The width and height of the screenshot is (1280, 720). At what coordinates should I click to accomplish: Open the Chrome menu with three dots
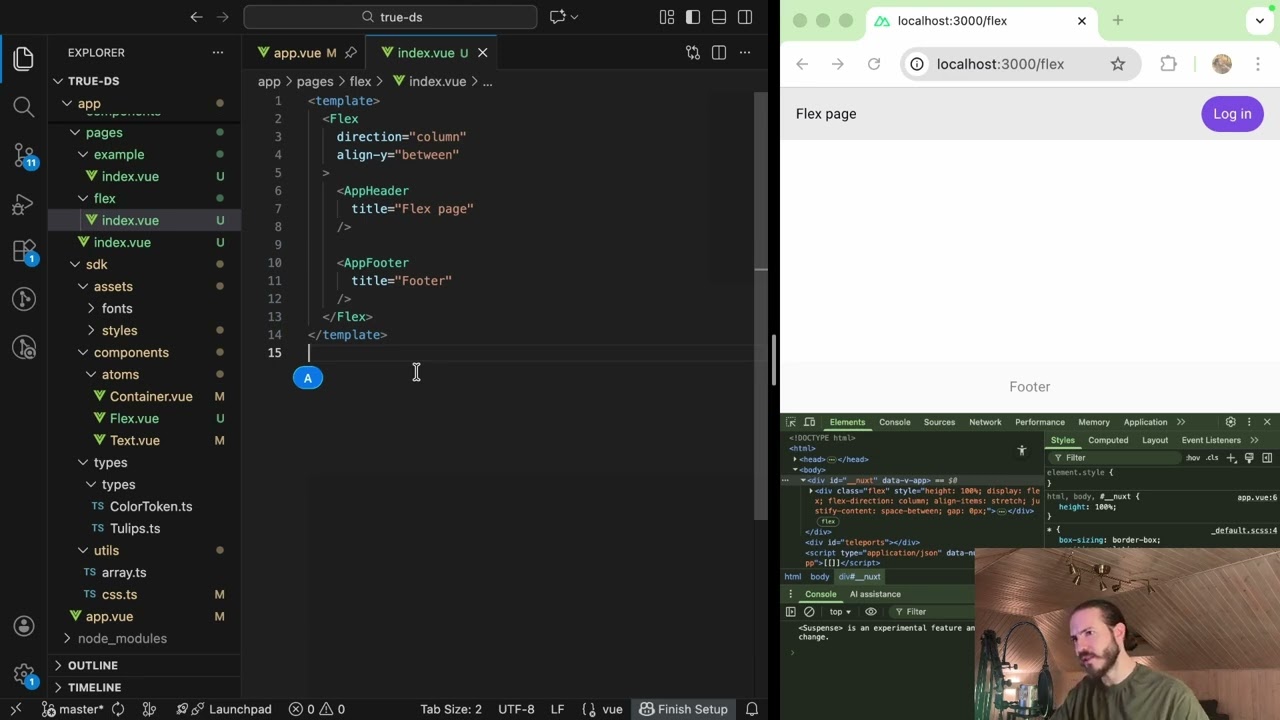point(1258,64)
